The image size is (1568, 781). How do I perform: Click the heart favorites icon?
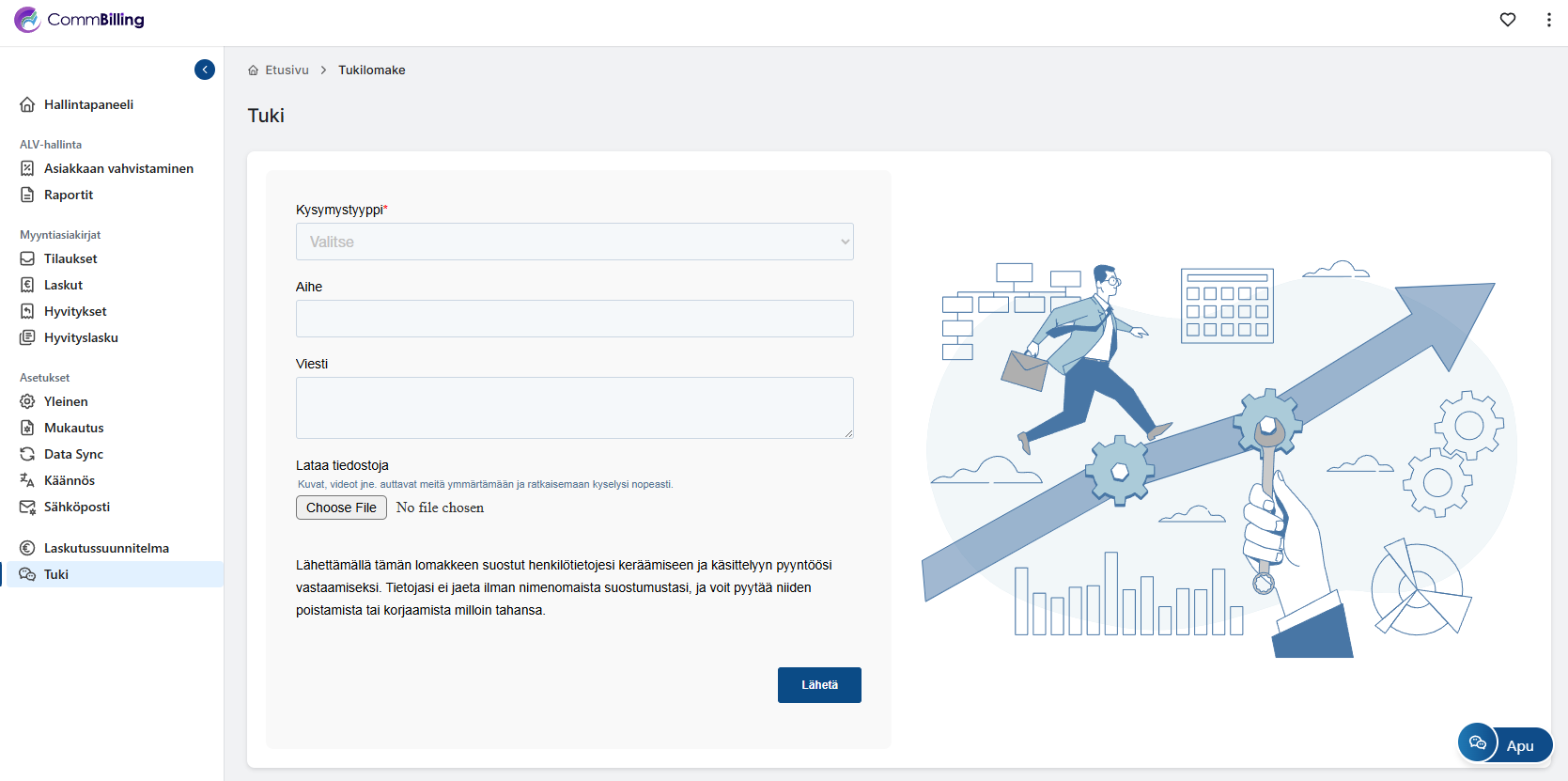(x=1508, y=20)
